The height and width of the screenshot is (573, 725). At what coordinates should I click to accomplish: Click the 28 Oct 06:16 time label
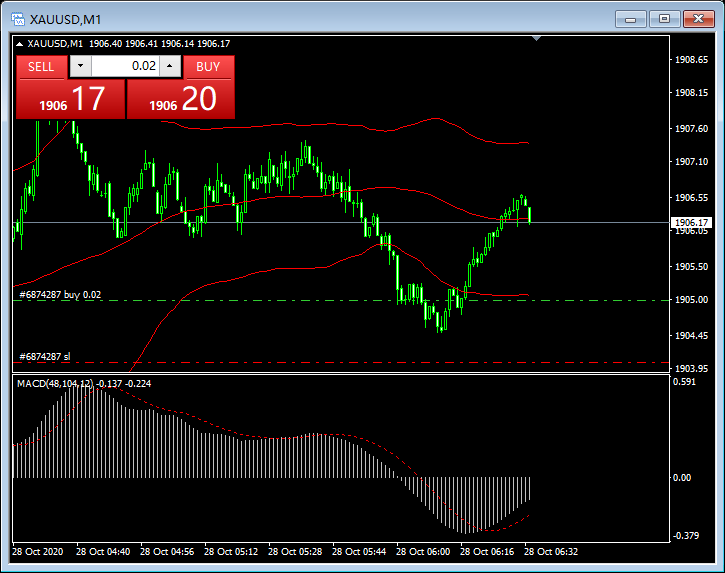tap(487, 552)
